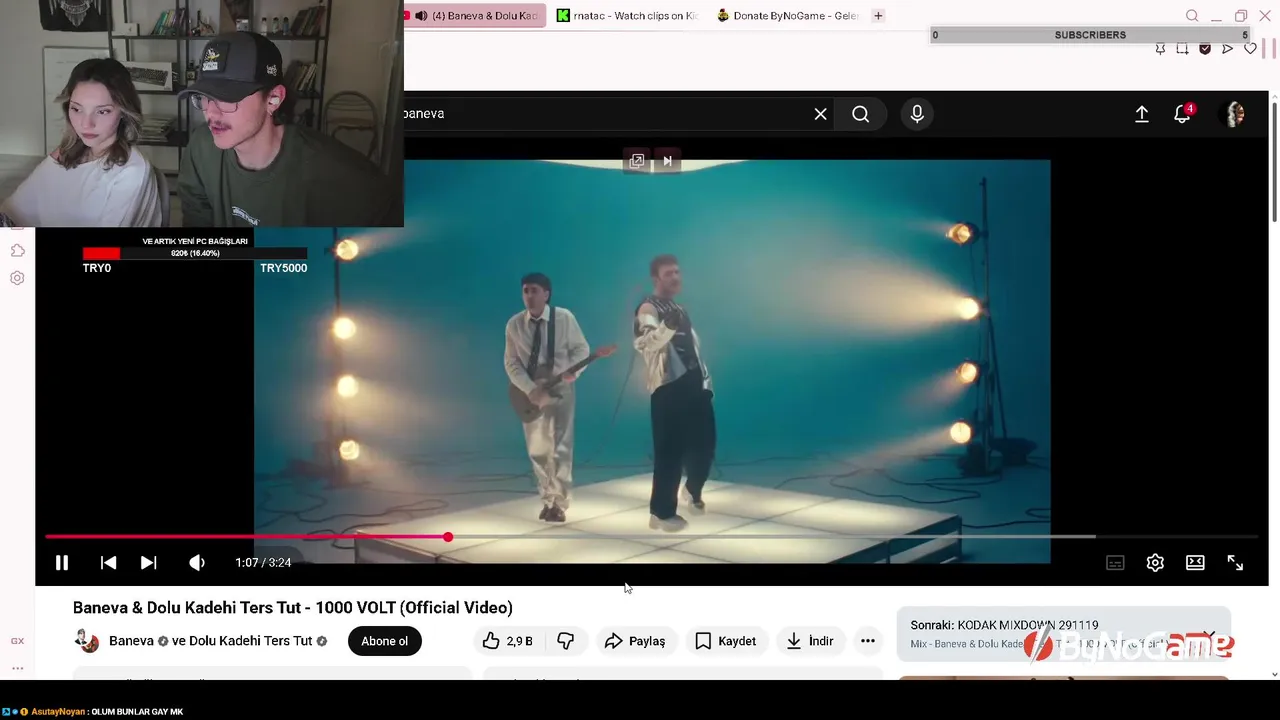The image size is (1280, 720).
Task: Open the up-next KODAK MIXDOWN playlist card
Action: point(1063,634)
